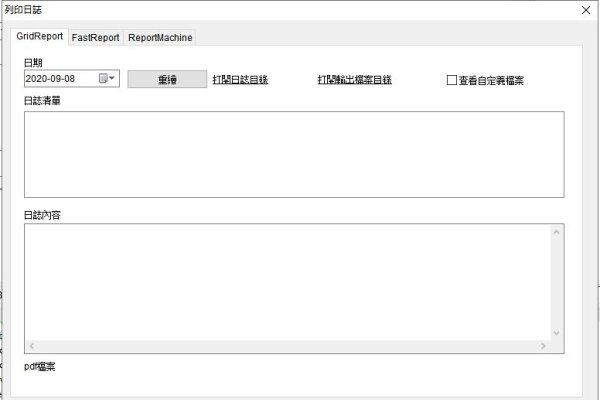
Task: Close the 列印日誌 dialog window
Action: [x=586, y=10]
